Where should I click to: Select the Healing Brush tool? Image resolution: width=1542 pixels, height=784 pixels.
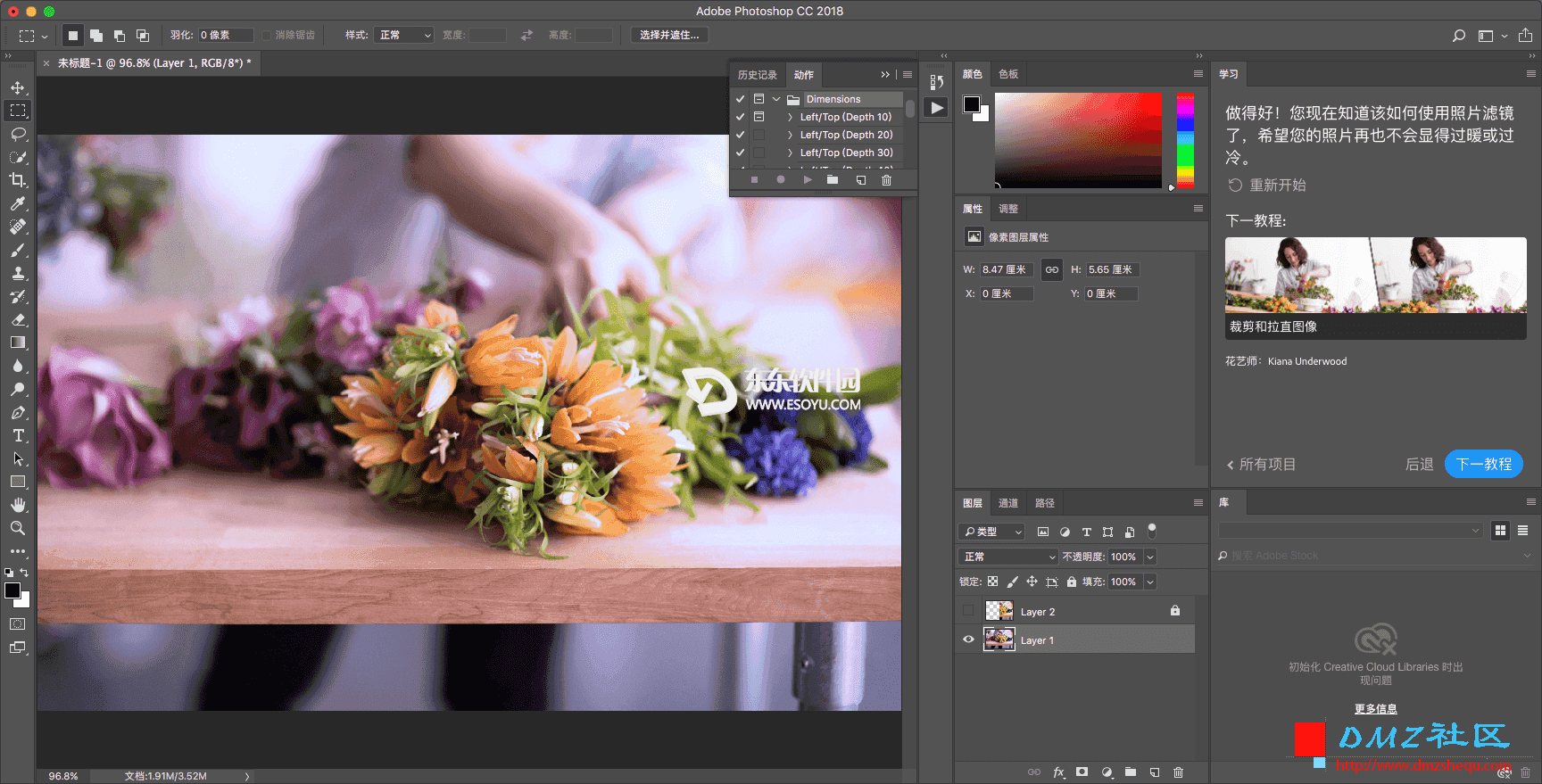tap(18, 227)
